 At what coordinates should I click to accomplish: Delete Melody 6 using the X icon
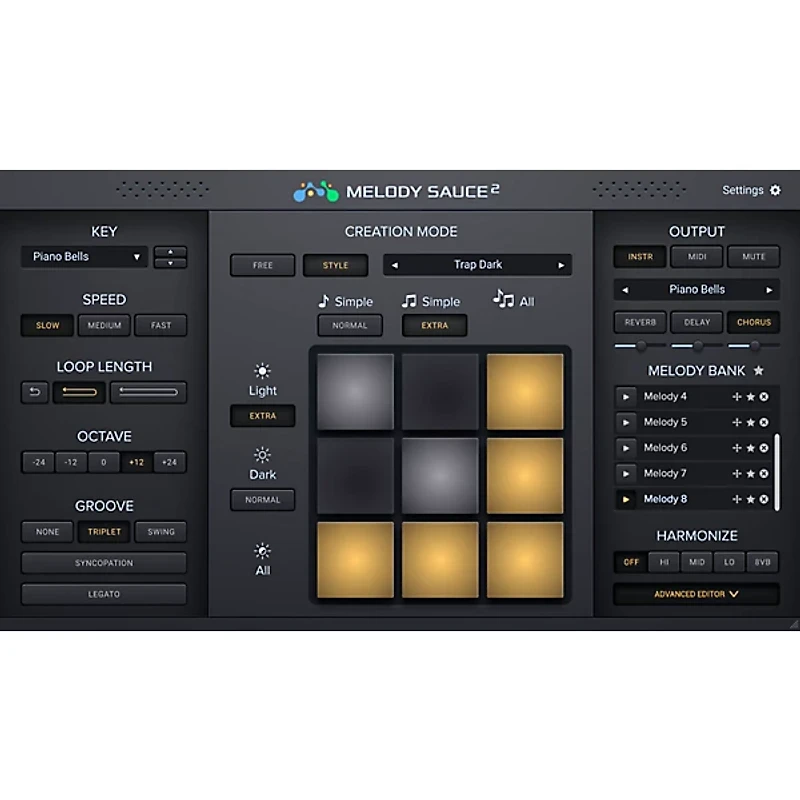point(761,448)
